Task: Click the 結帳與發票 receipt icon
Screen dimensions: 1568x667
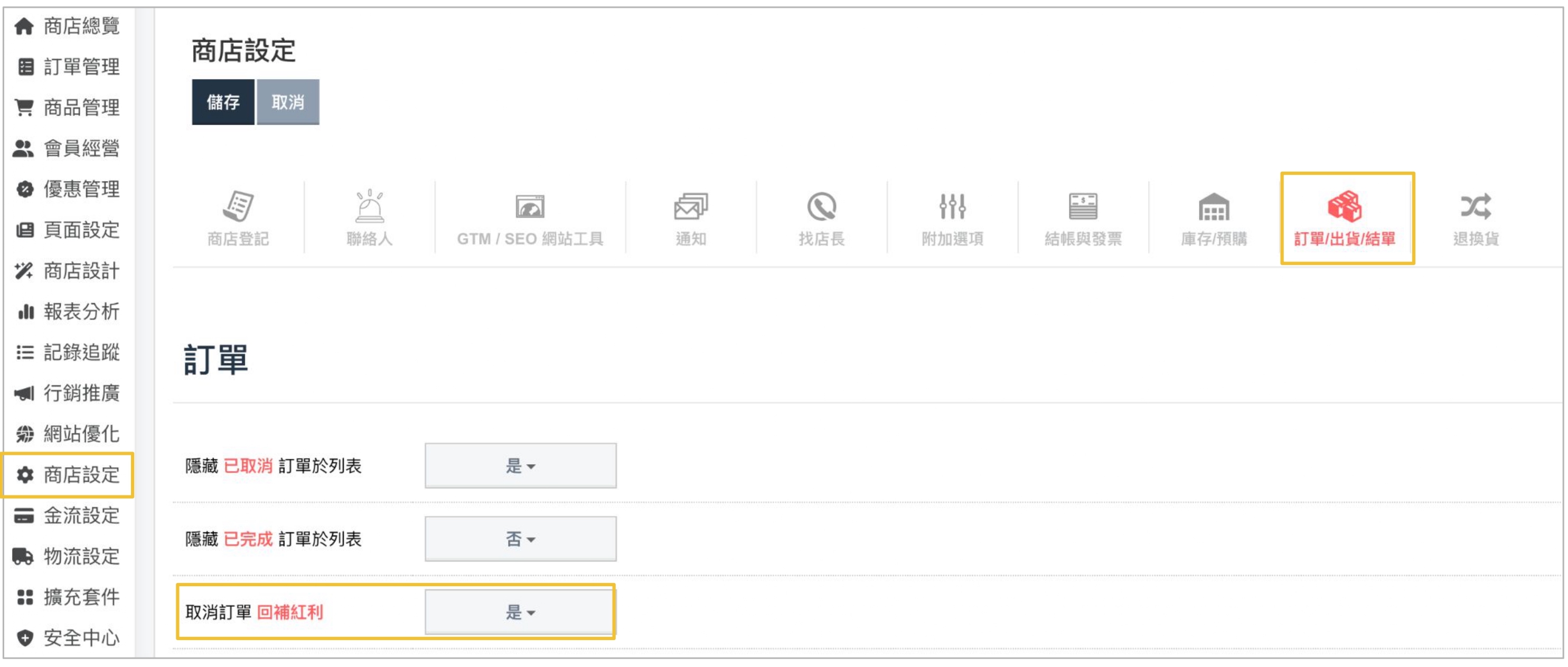Action: (1083, 207)
